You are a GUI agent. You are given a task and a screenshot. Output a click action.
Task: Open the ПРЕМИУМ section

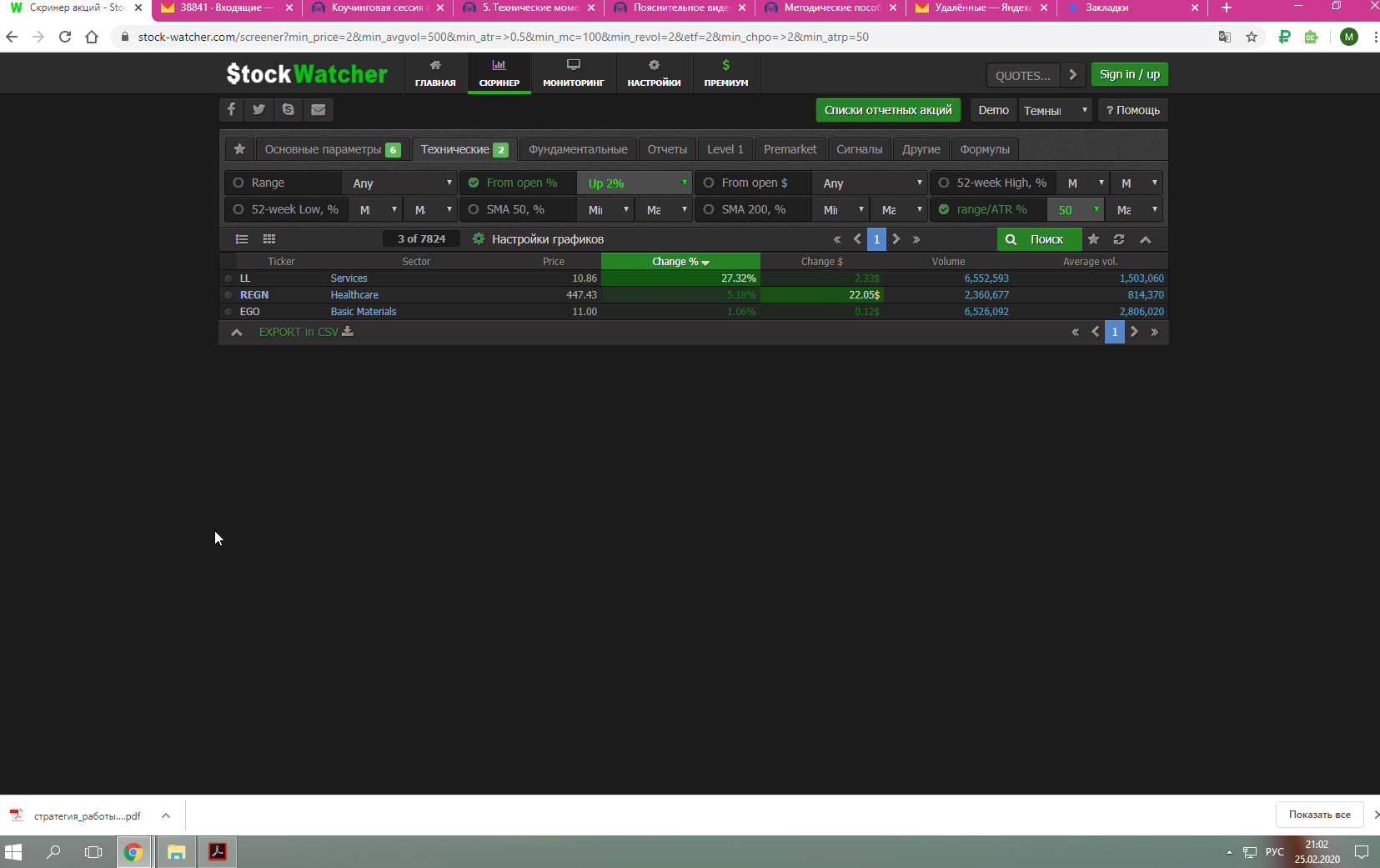[726, 73]
